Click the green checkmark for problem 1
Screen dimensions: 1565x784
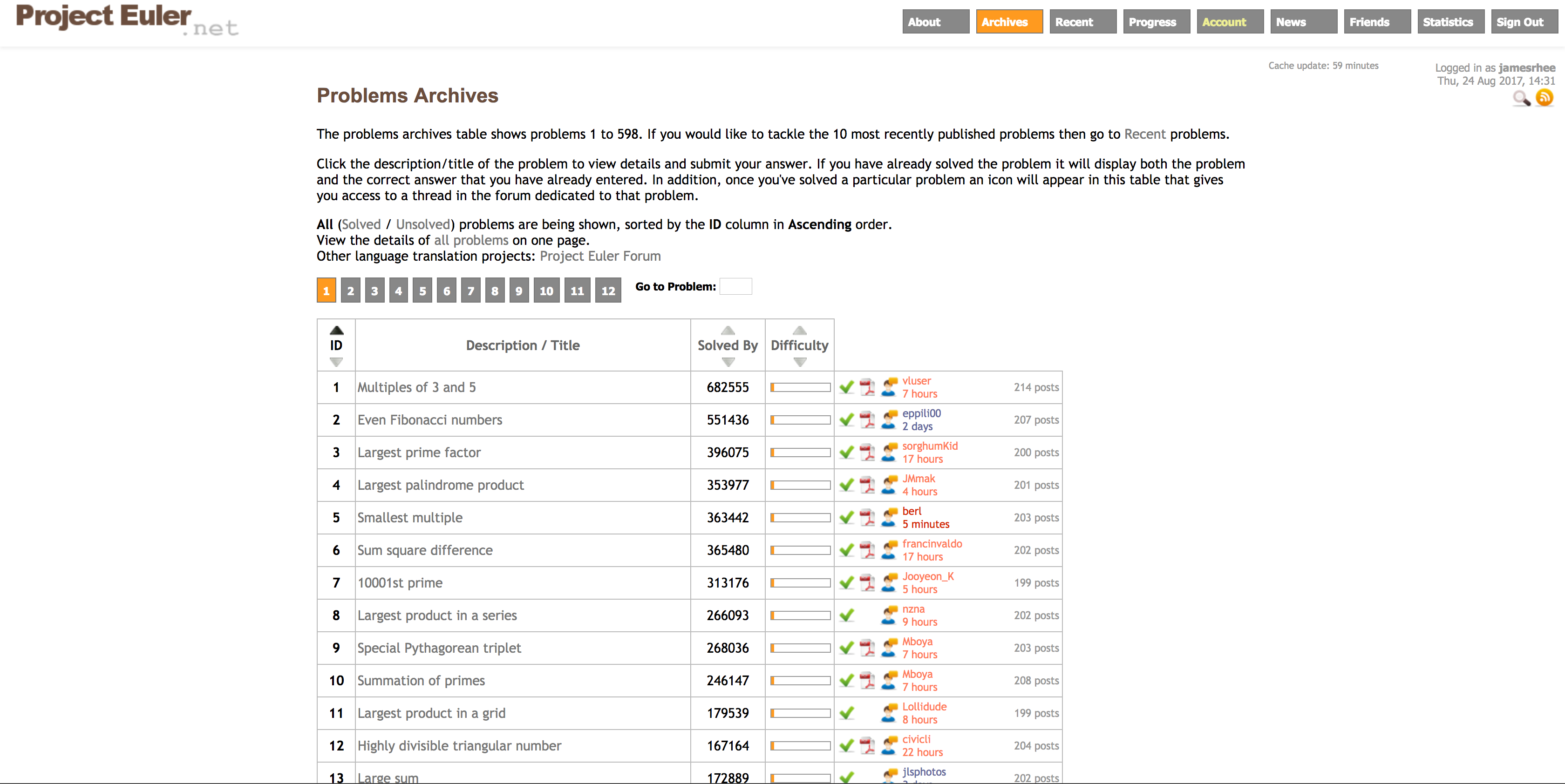click(x=847, y=387)
